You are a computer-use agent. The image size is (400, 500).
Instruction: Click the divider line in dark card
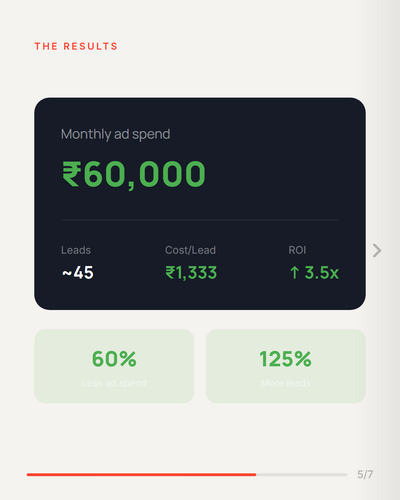(200, 220)
